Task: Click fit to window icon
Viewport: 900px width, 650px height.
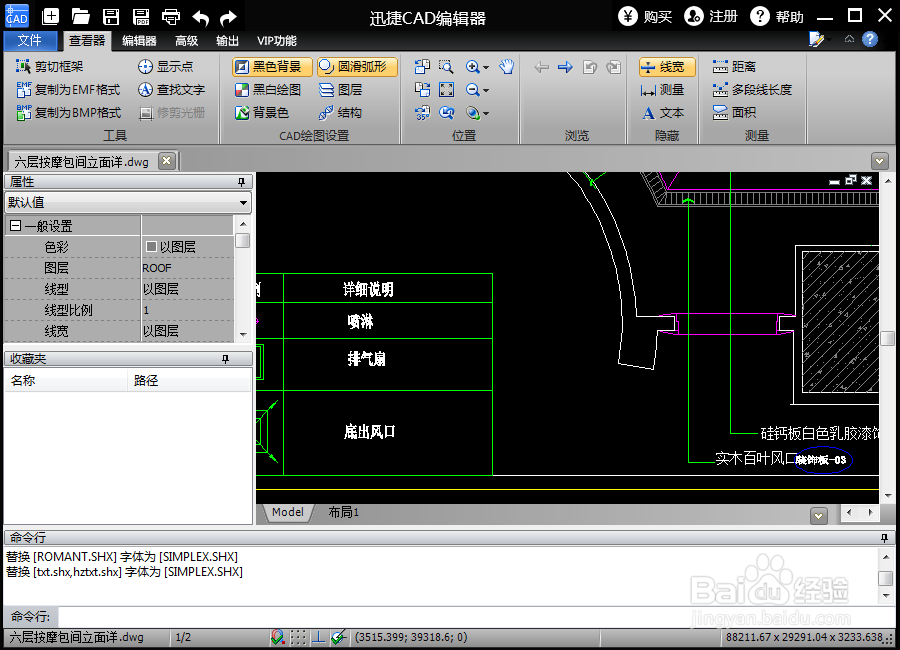Action: tap(446, 90)
